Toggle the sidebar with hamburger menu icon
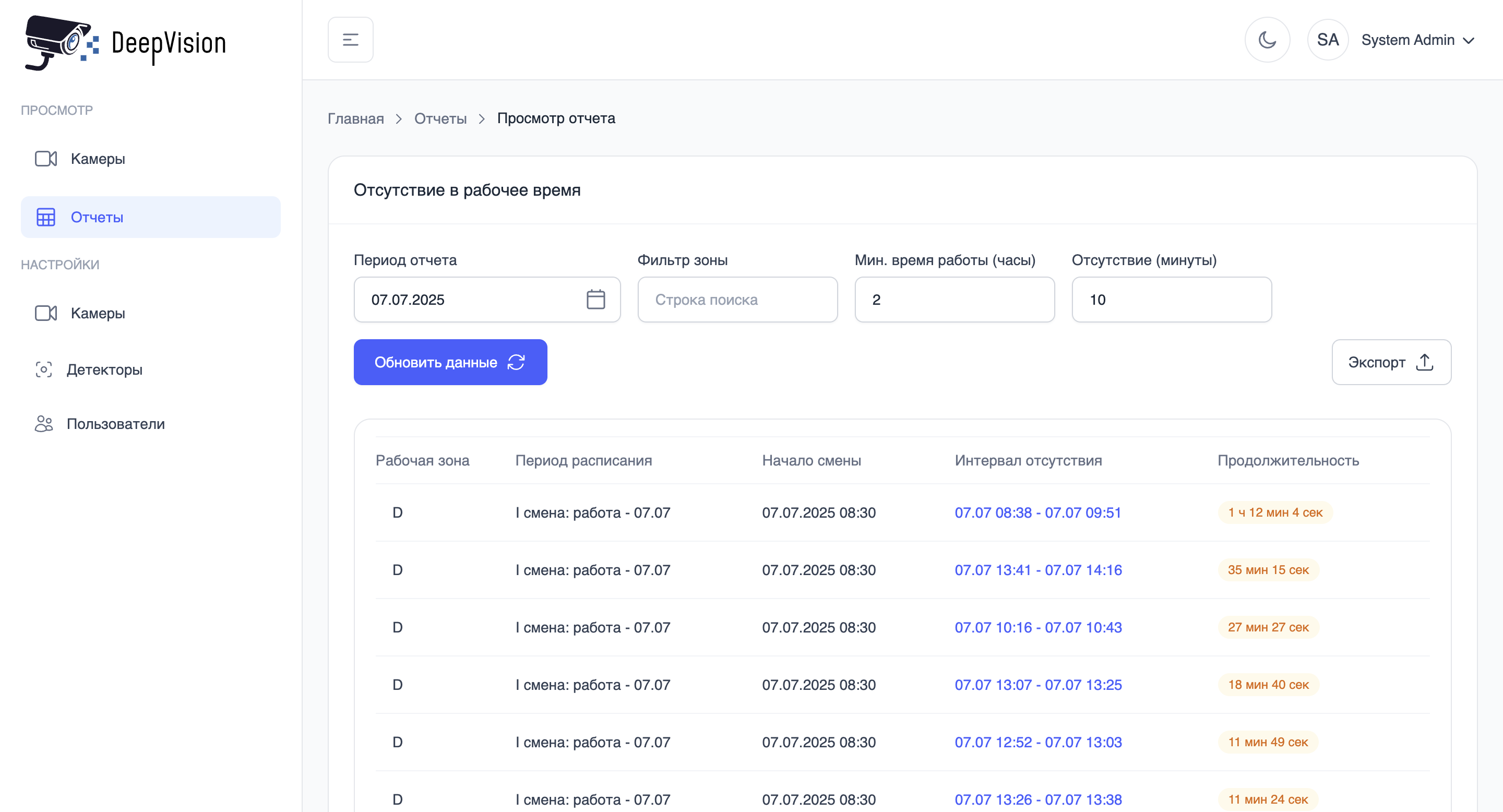1503x812 pixels. click(x=350, y=40)
